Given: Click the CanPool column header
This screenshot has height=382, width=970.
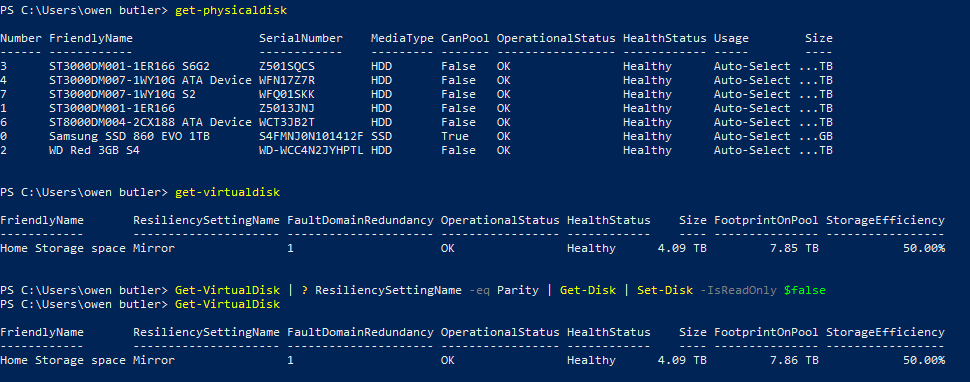Looking at the screenshot, I should tap(465, 38).
